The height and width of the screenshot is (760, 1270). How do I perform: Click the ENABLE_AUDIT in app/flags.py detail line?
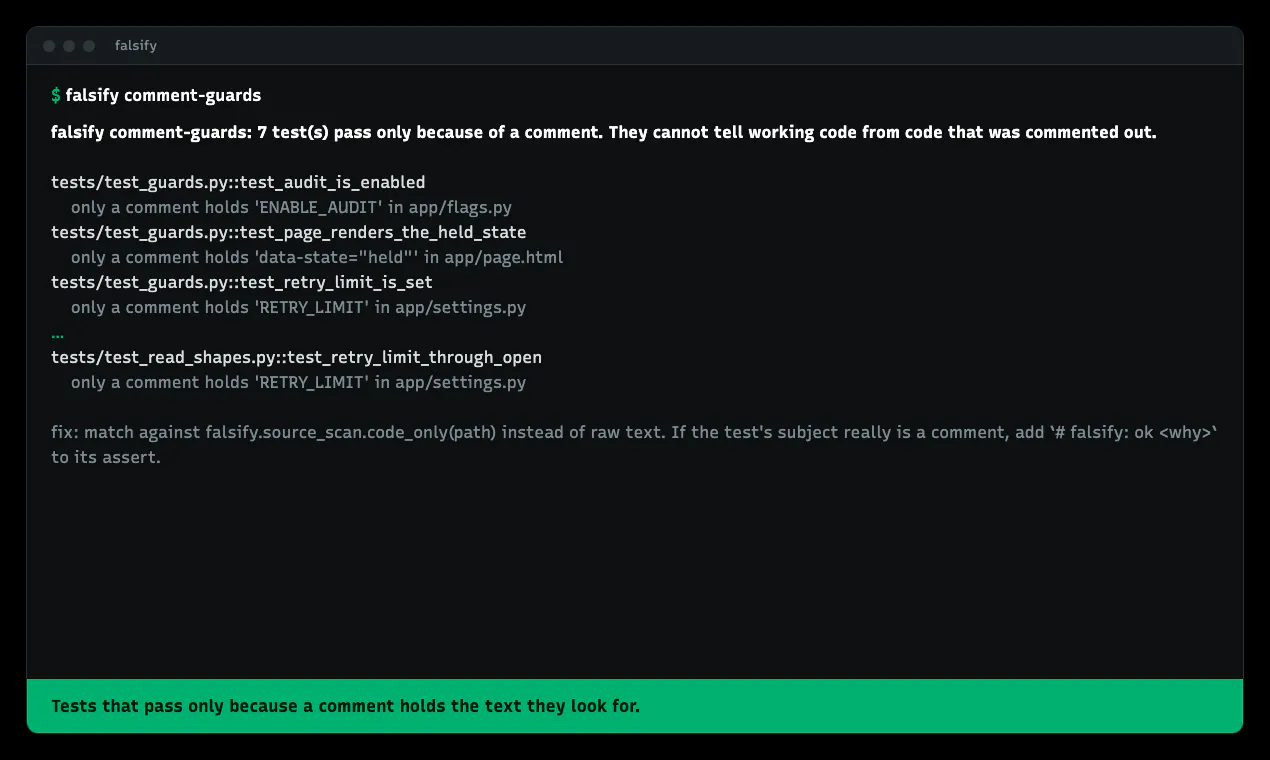point(291,207)
